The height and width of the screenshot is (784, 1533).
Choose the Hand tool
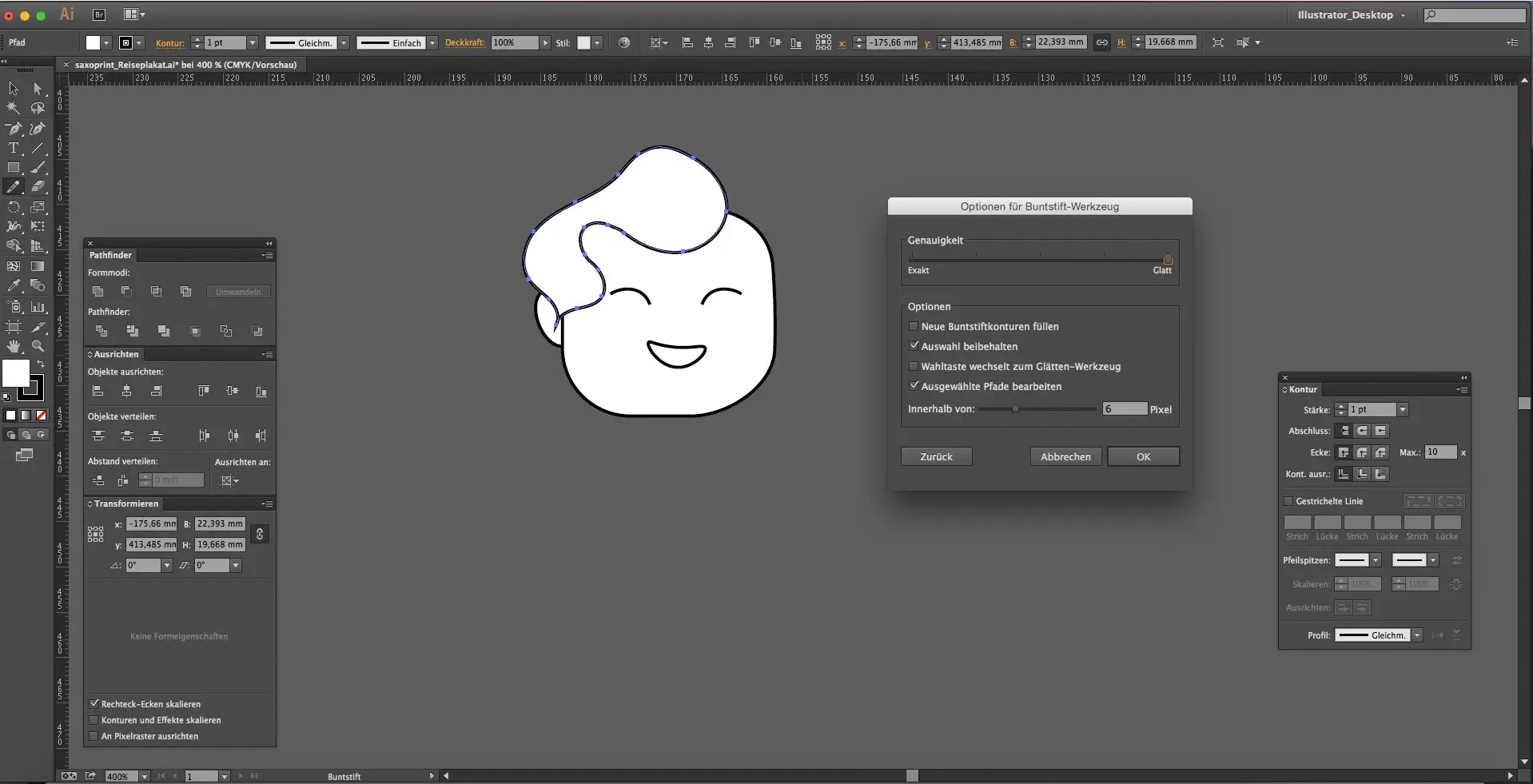[x=14, y=346]
